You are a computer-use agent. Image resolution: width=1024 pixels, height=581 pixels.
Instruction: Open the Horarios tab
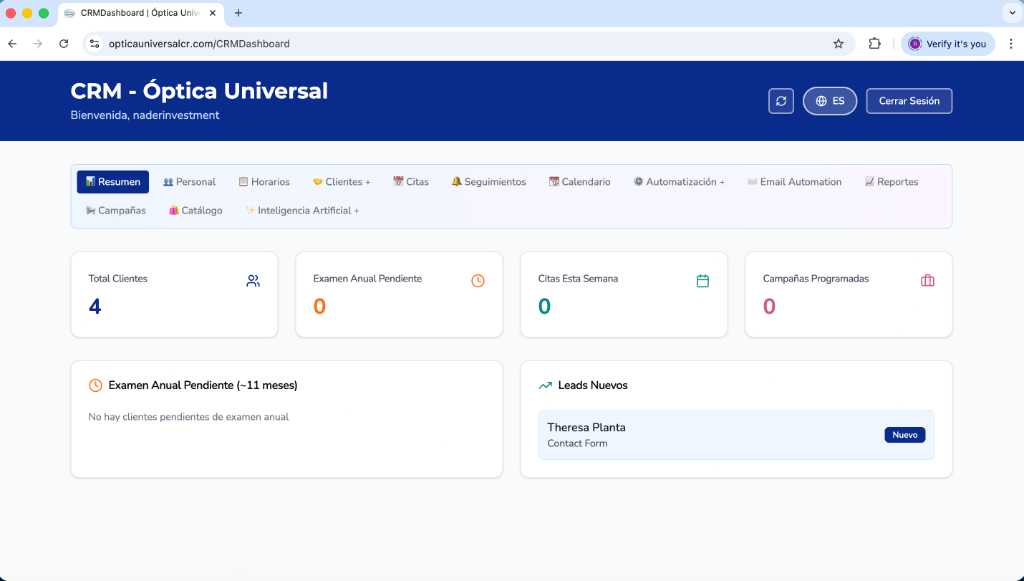[264, 181]
